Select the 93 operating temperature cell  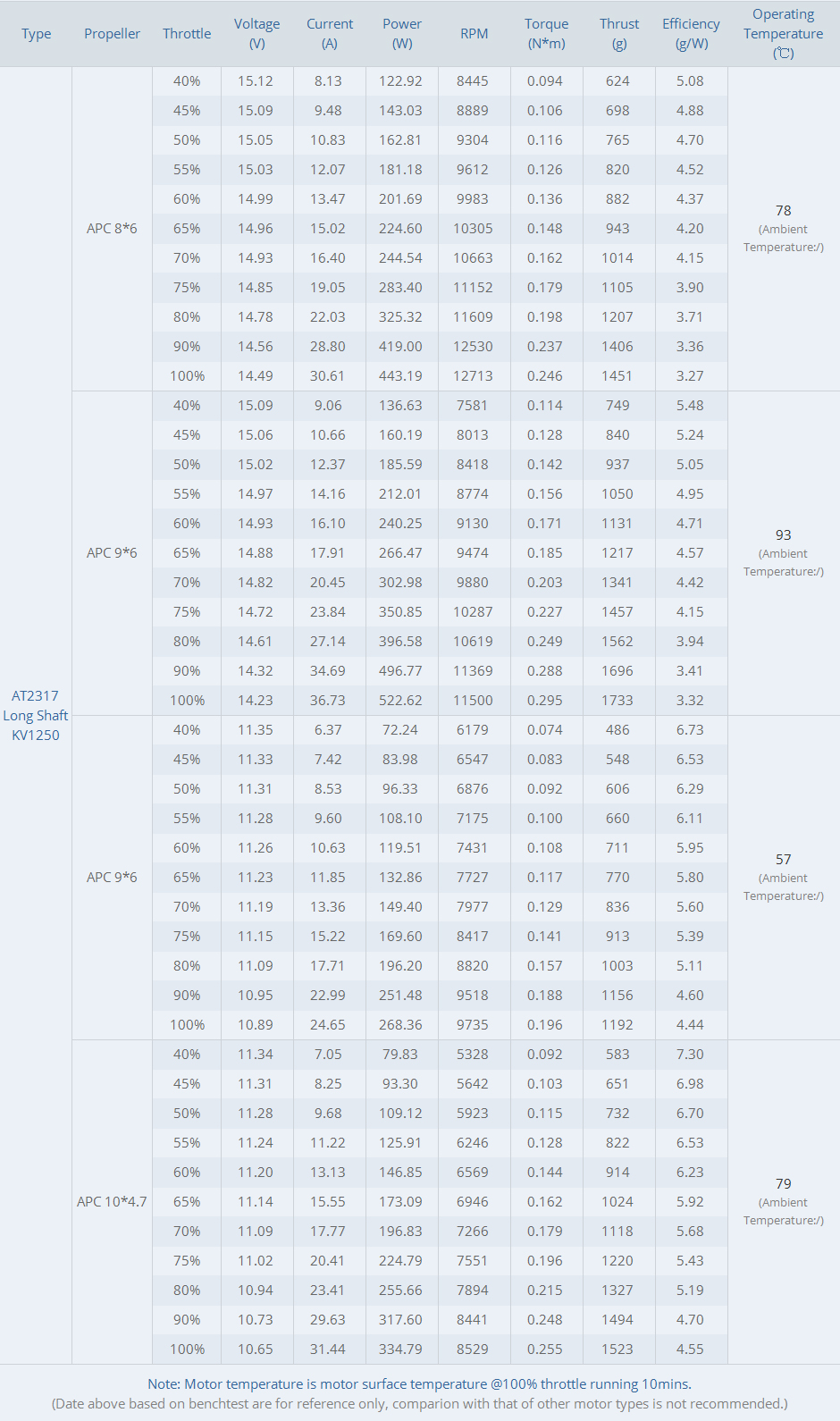(x=783, y=535)
